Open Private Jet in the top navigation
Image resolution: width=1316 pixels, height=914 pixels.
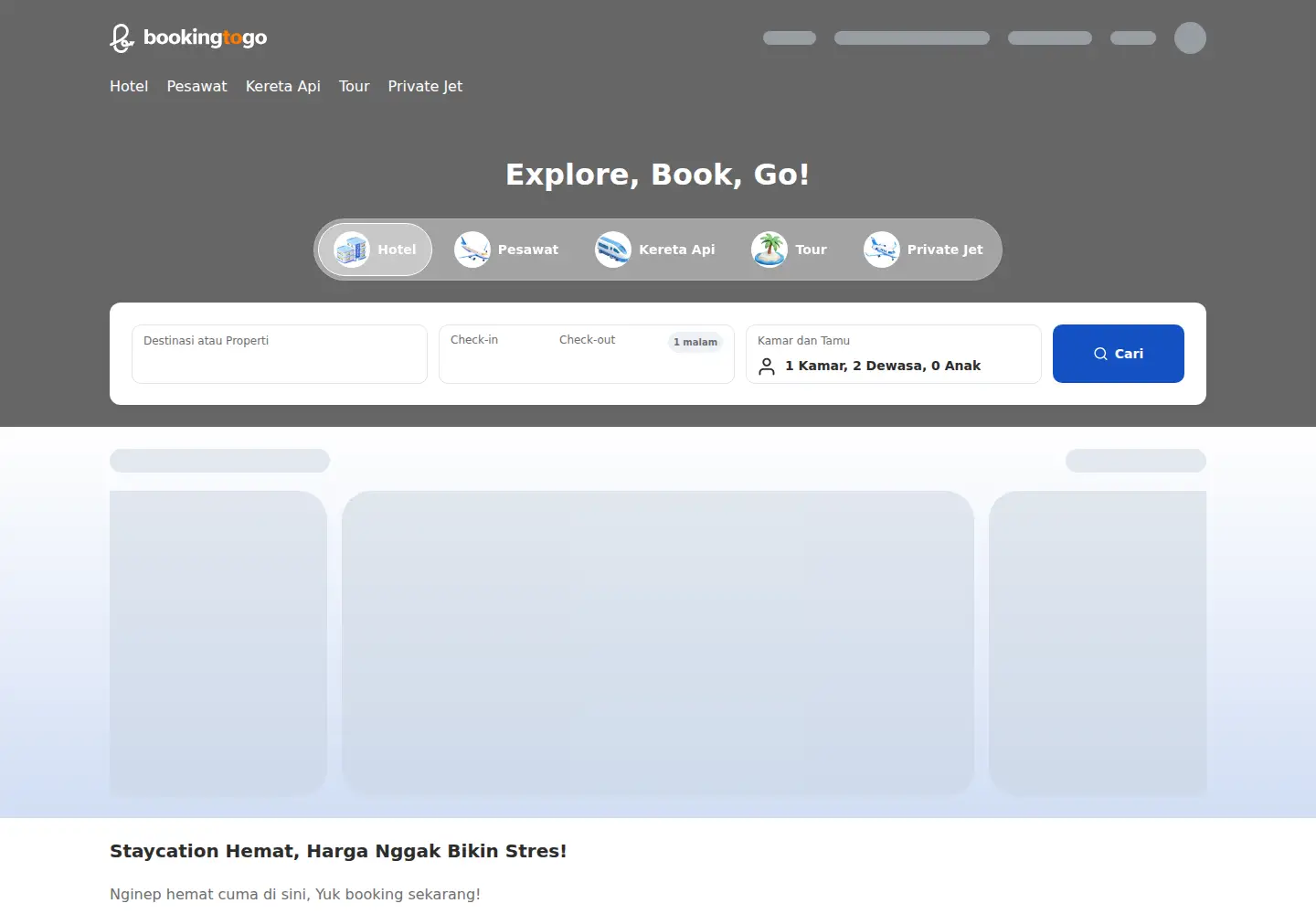[425, 86]
